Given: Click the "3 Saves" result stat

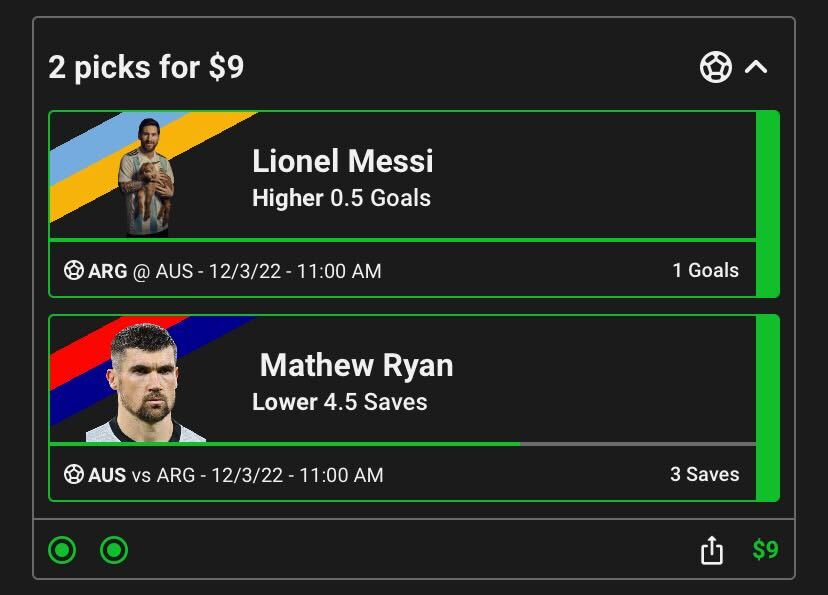Looking at the screenshot, I should pos(704,474).
